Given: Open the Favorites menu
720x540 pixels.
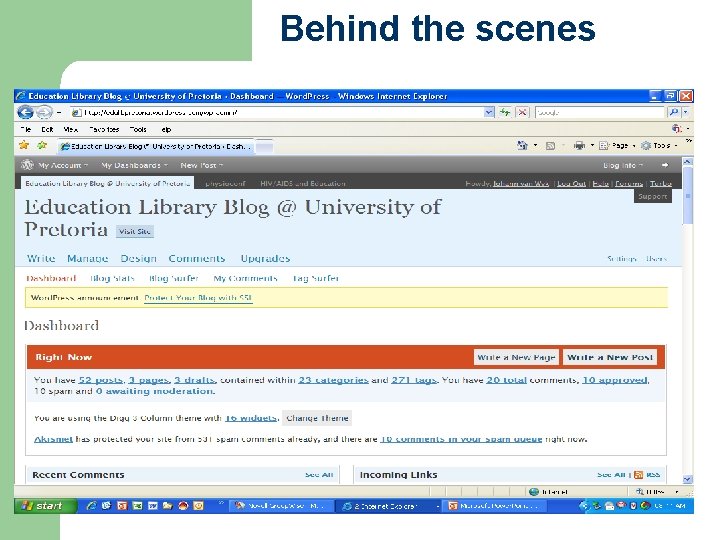Looking at the screenshot, I should 104,129.
